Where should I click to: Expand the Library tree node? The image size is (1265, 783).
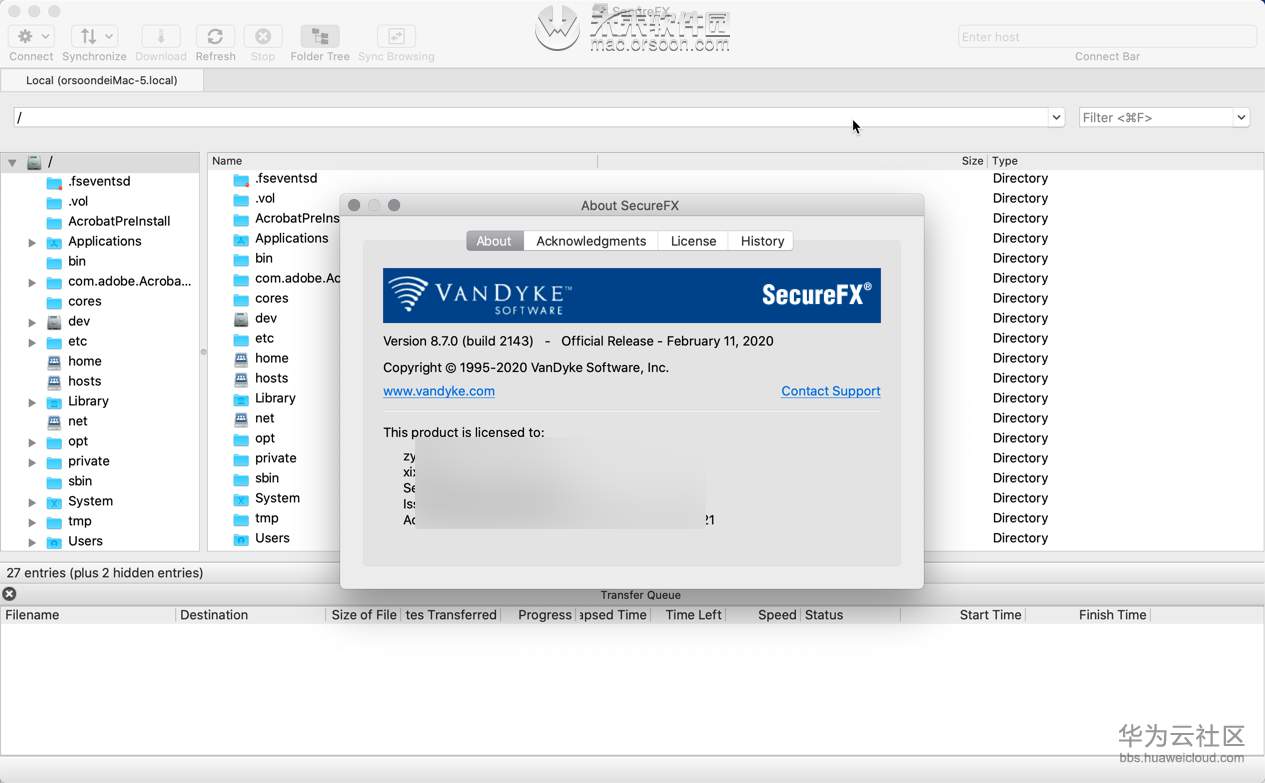[x=32, y=402]
